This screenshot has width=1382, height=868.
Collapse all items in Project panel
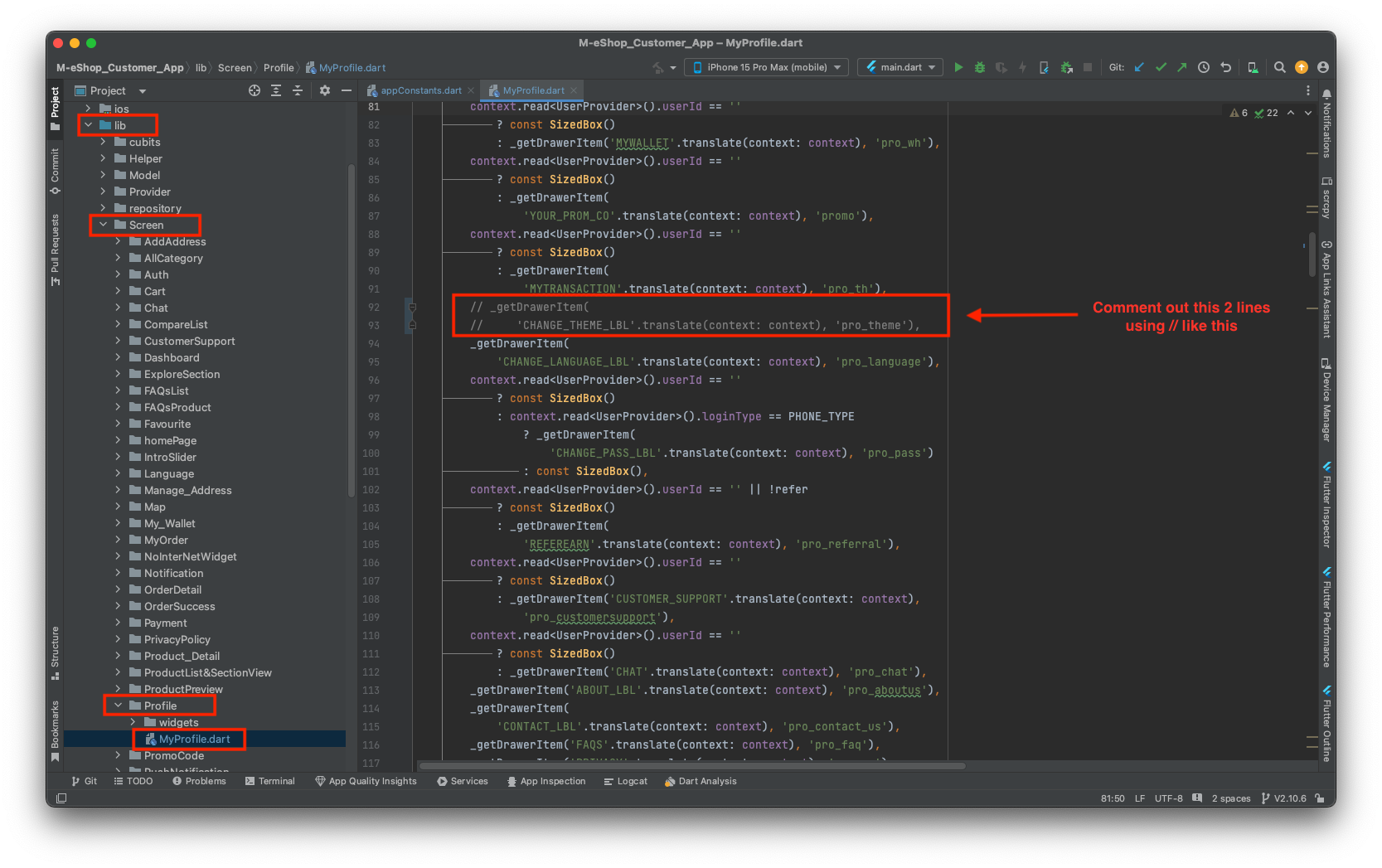[298, 90]
